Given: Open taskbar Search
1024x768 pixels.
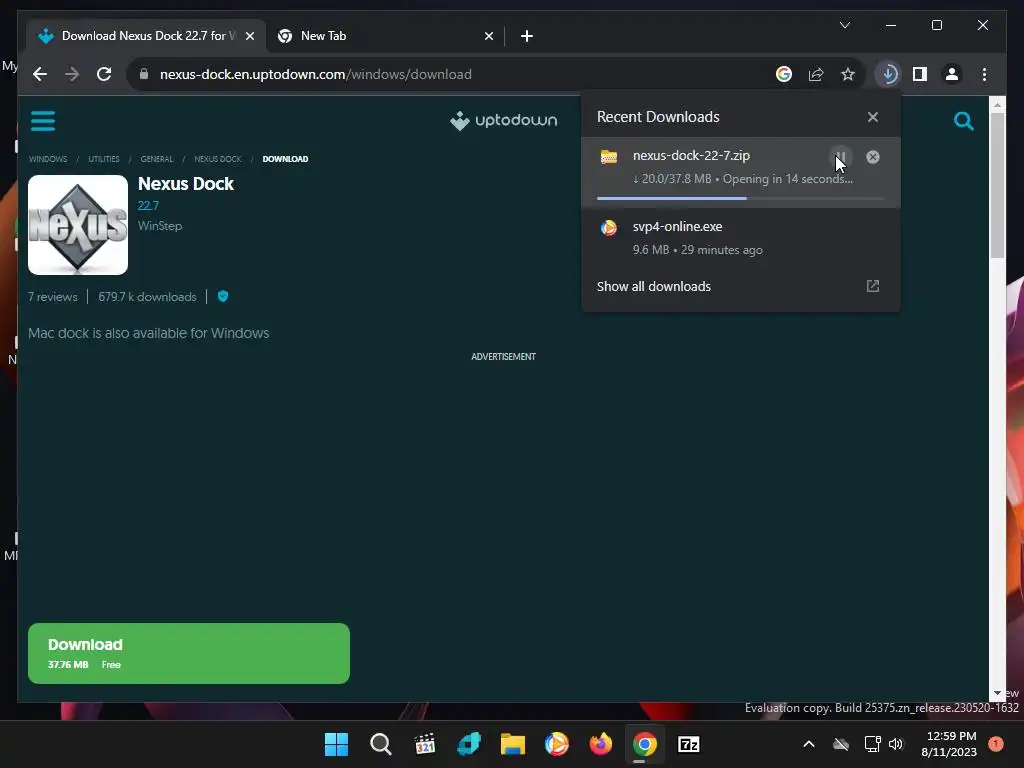Looking at the screenshot, I should [380, 744].
